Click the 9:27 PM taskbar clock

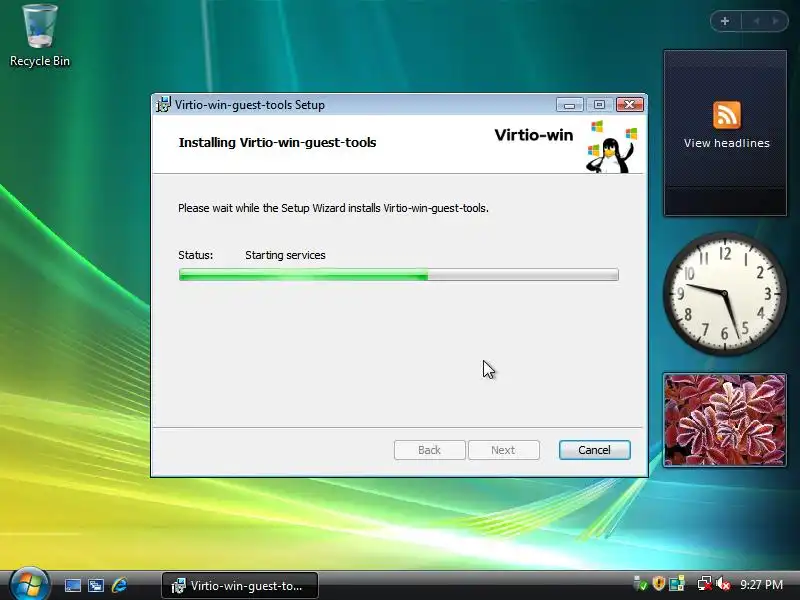[x=761, y=584]
